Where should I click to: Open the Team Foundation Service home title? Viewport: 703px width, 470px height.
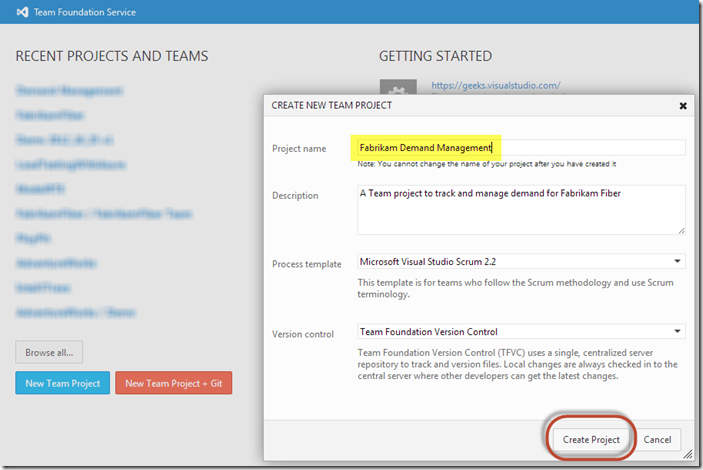click(x=85, y=12)
